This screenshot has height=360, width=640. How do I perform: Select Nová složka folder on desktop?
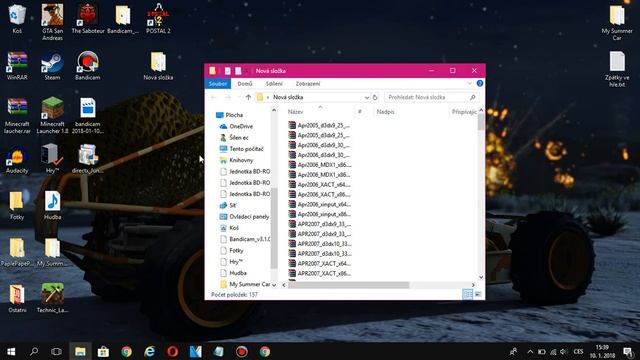[158, 65]
